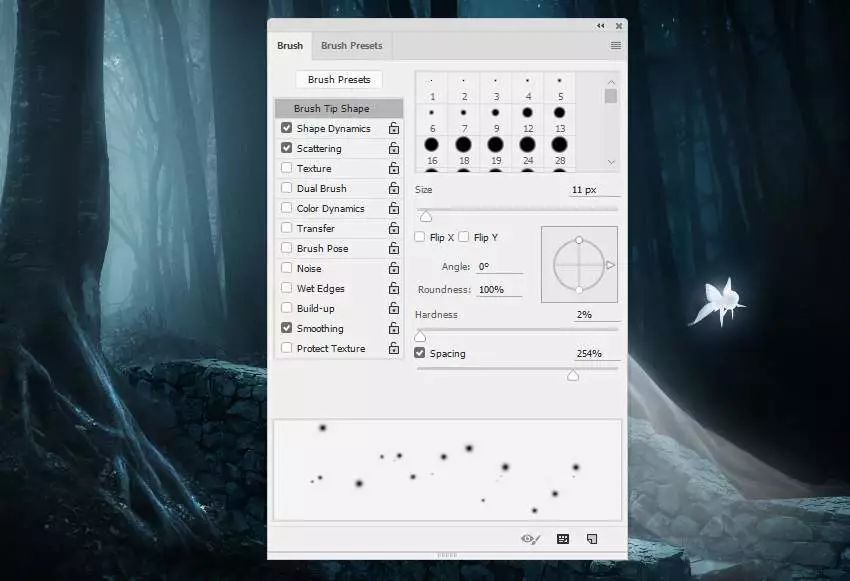The height and width of the screenshot is (581, 850).
Task: Toggle the live tip brush preview icon
Action: click(x=530, y=539)
